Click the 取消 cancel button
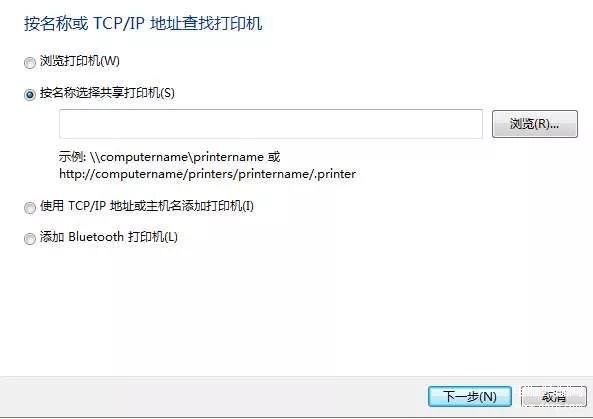Image resolution: width=593 pixels, height=419 pixels. coord(554,396)
